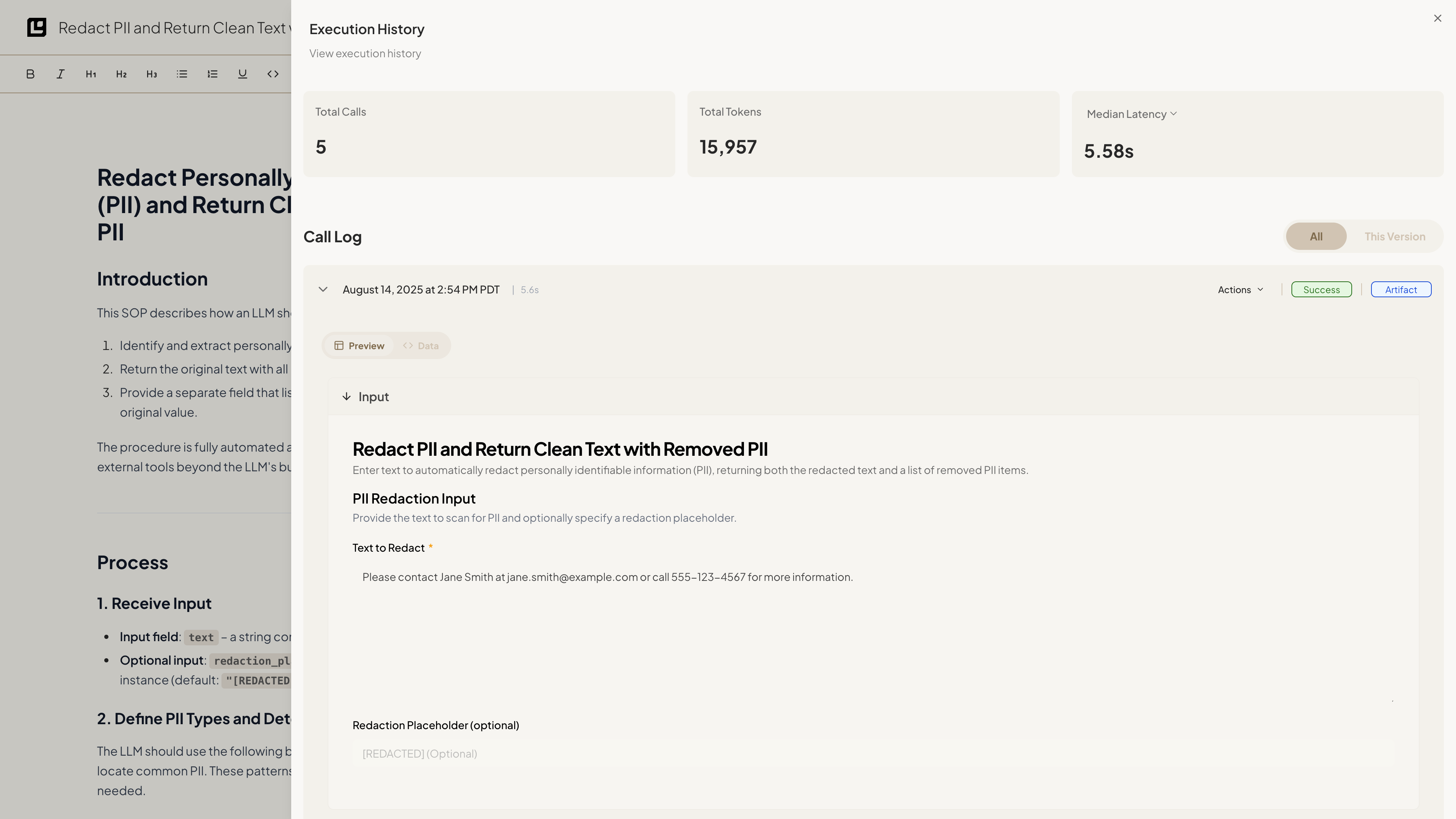Viewport: 1456px width, 819px height.
Task: Collapse the August 14 call entry
Action: click(323, 289)
